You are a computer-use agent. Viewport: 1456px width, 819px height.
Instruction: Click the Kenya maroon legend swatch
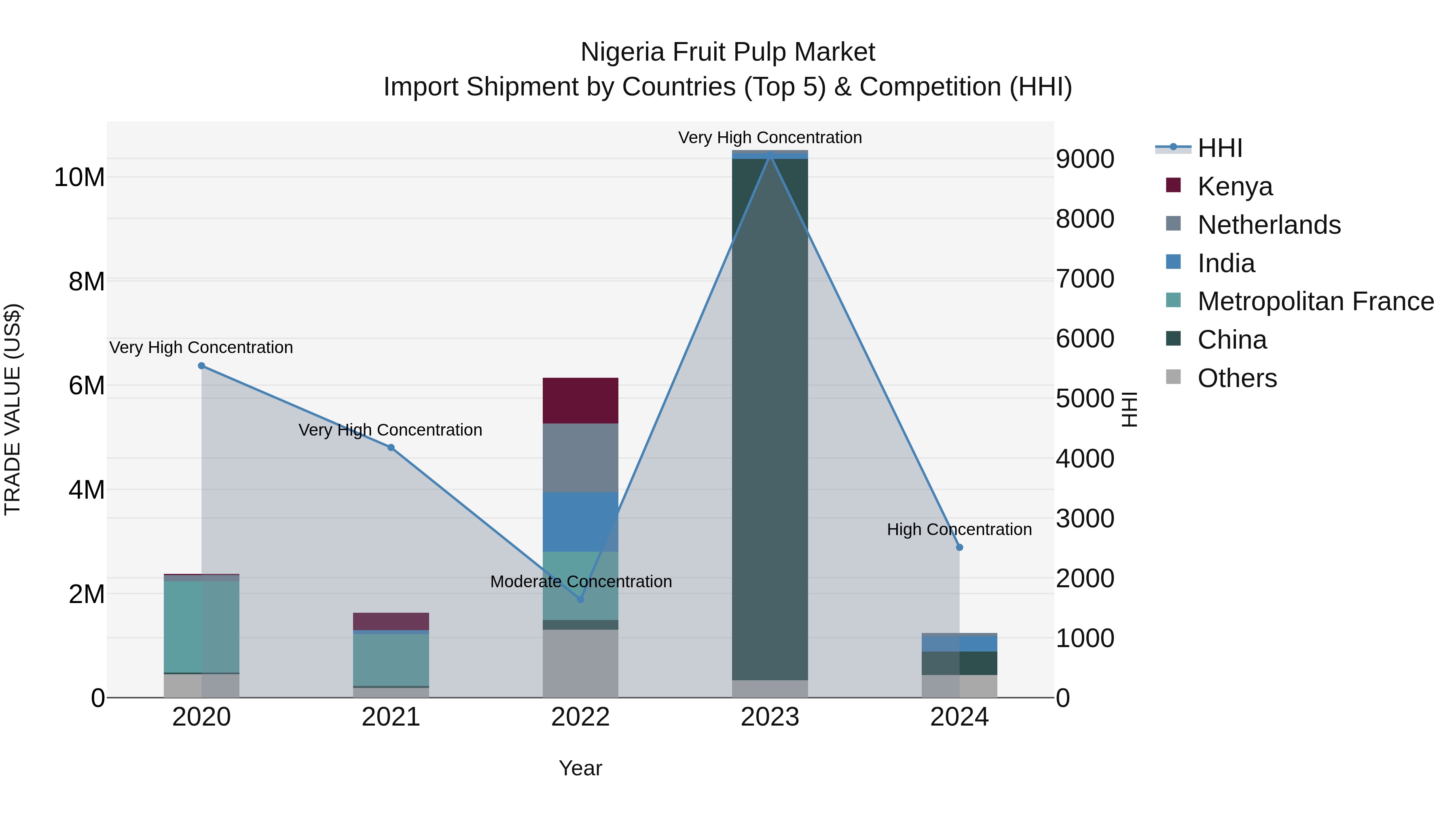click(1173, 185)
